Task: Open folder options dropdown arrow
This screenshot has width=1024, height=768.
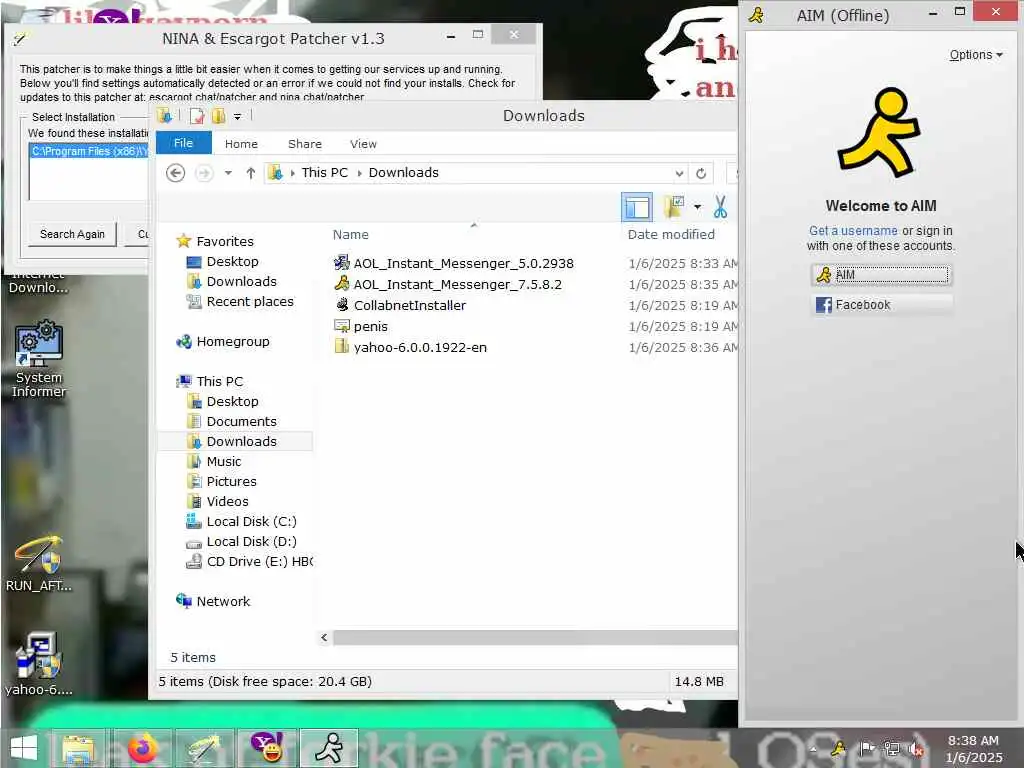Action: coord(697,207)
